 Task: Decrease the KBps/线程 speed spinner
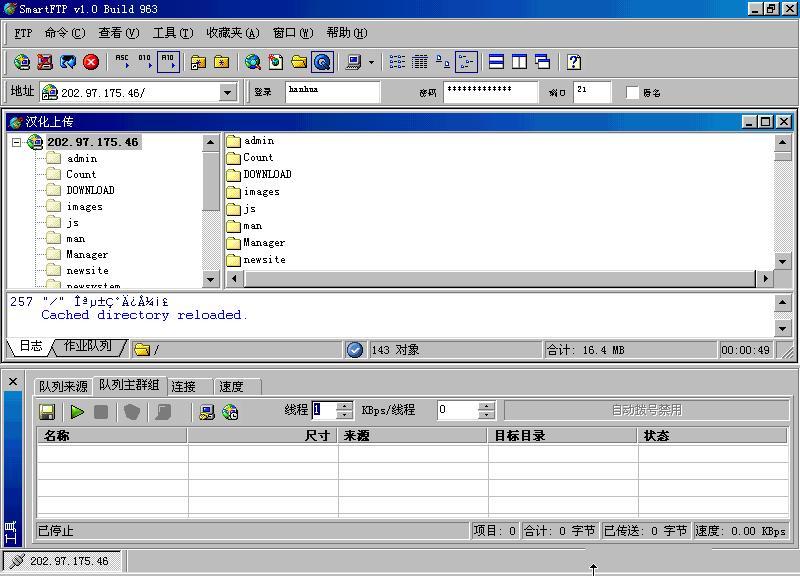tap(487, 414)
